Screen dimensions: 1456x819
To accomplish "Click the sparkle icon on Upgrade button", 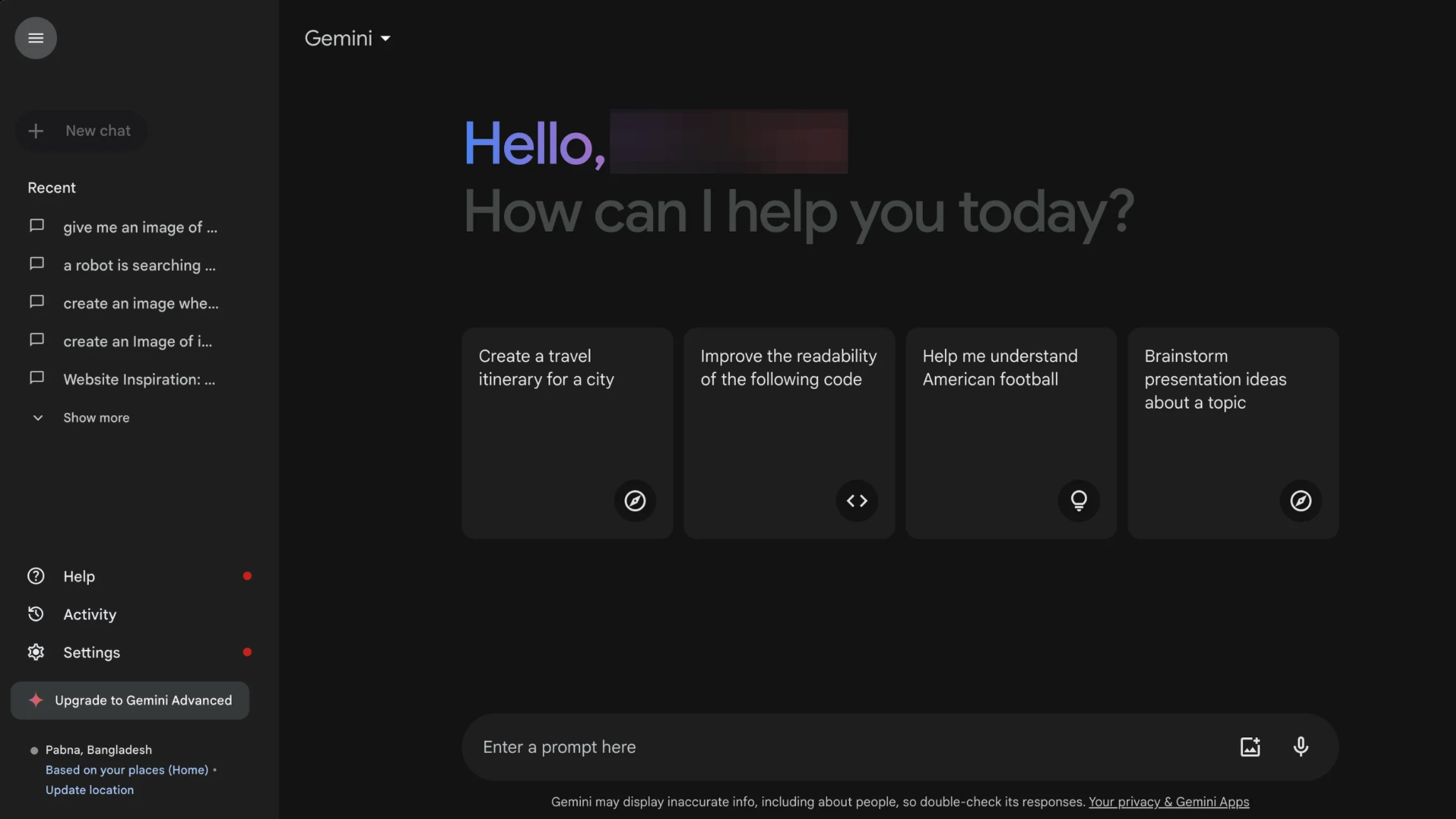I will [36, 700].
